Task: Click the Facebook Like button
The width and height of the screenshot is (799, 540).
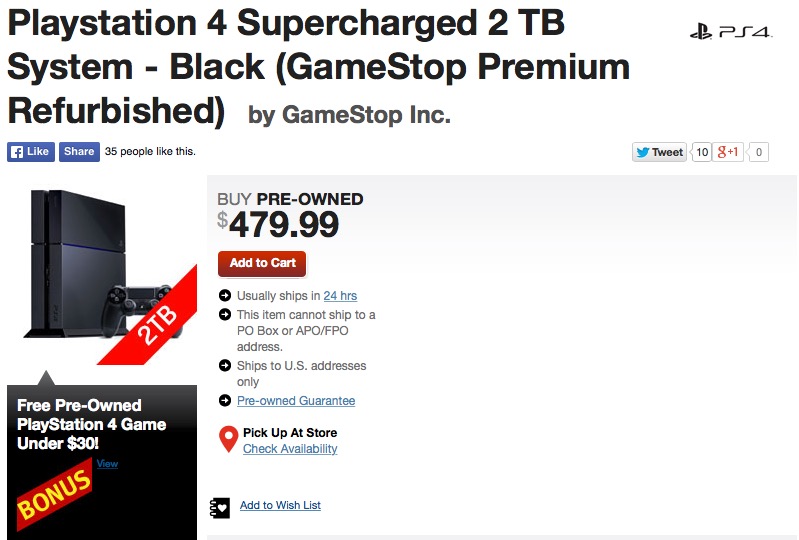Action: pyautogui.click(x=30, y=152)
